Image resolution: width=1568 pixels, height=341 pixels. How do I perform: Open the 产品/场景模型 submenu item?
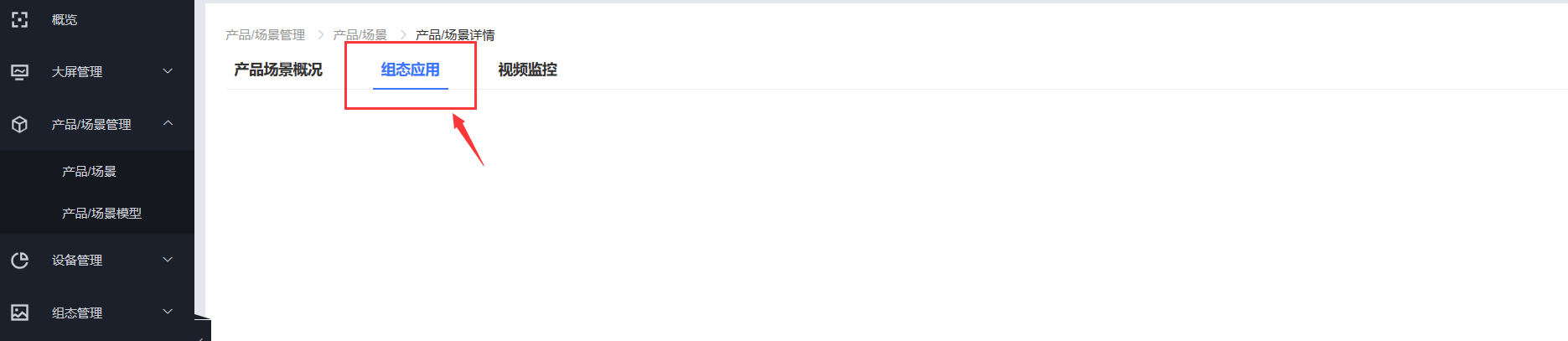101,214
